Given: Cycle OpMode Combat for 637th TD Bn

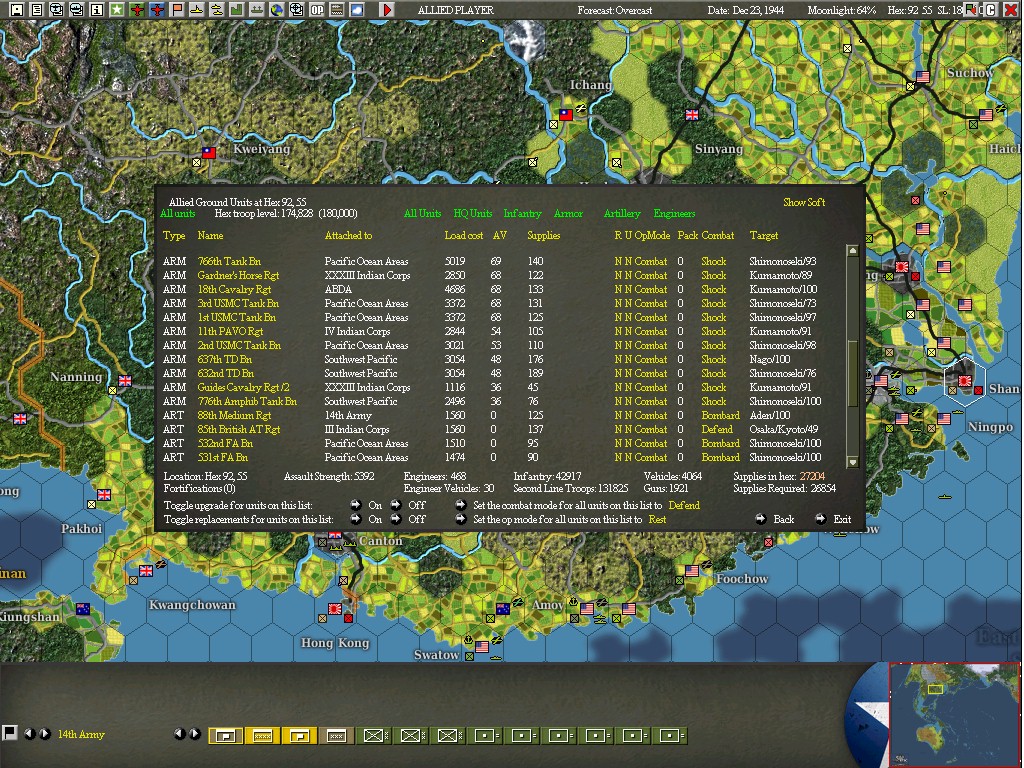Looking at the screenshot, I should [650, 359].
